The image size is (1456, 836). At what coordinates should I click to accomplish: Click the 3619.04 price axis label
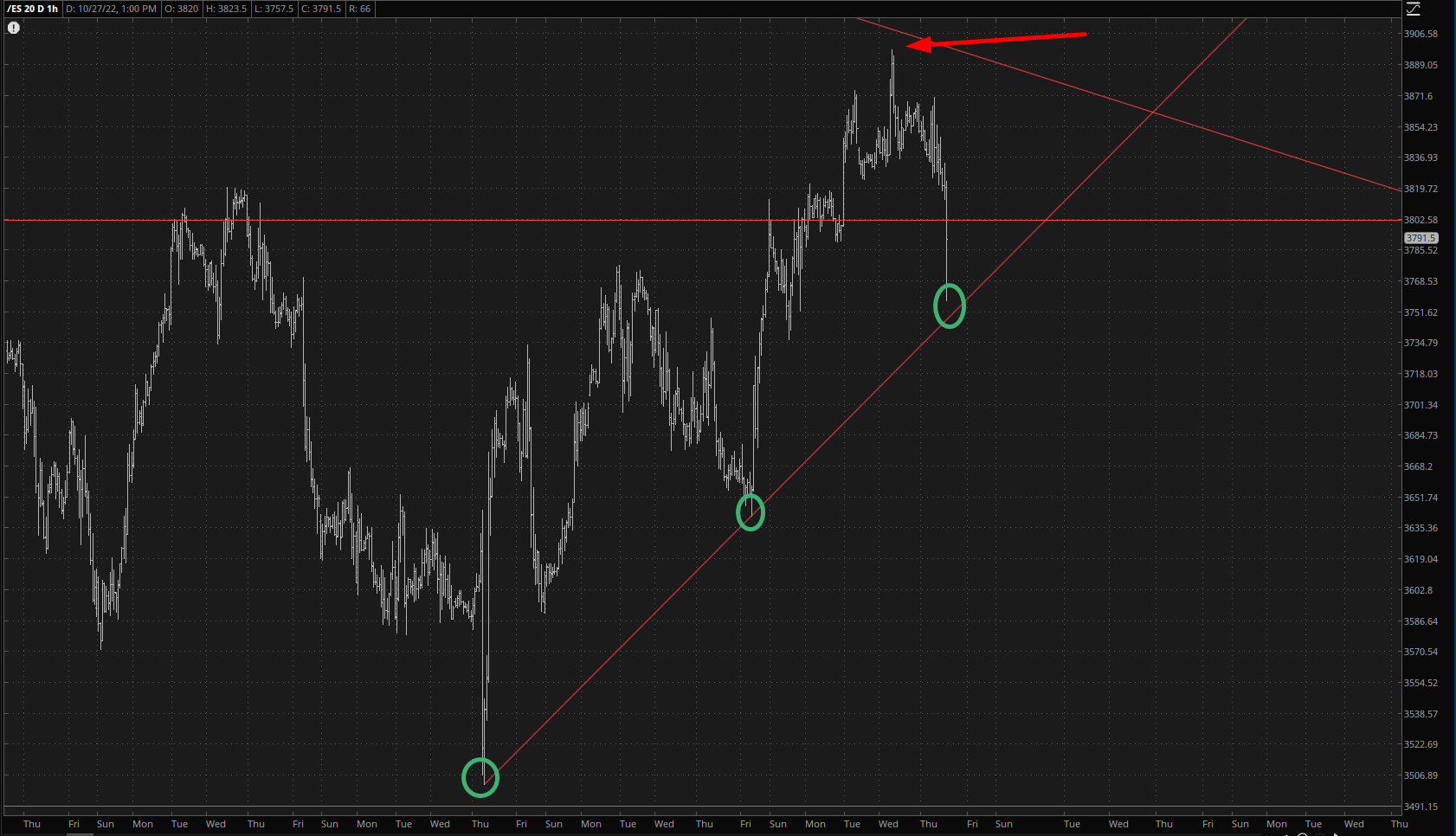click(1421, 559)
